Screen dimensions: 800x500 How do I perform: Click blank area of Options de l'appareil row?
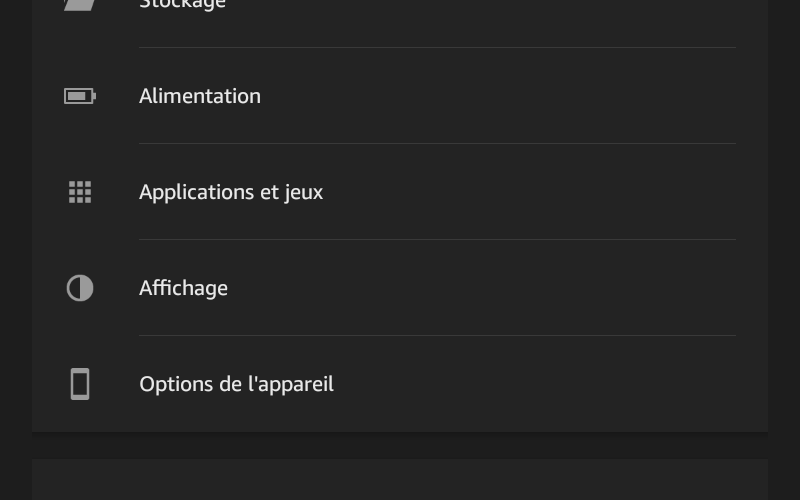(536, 384)
